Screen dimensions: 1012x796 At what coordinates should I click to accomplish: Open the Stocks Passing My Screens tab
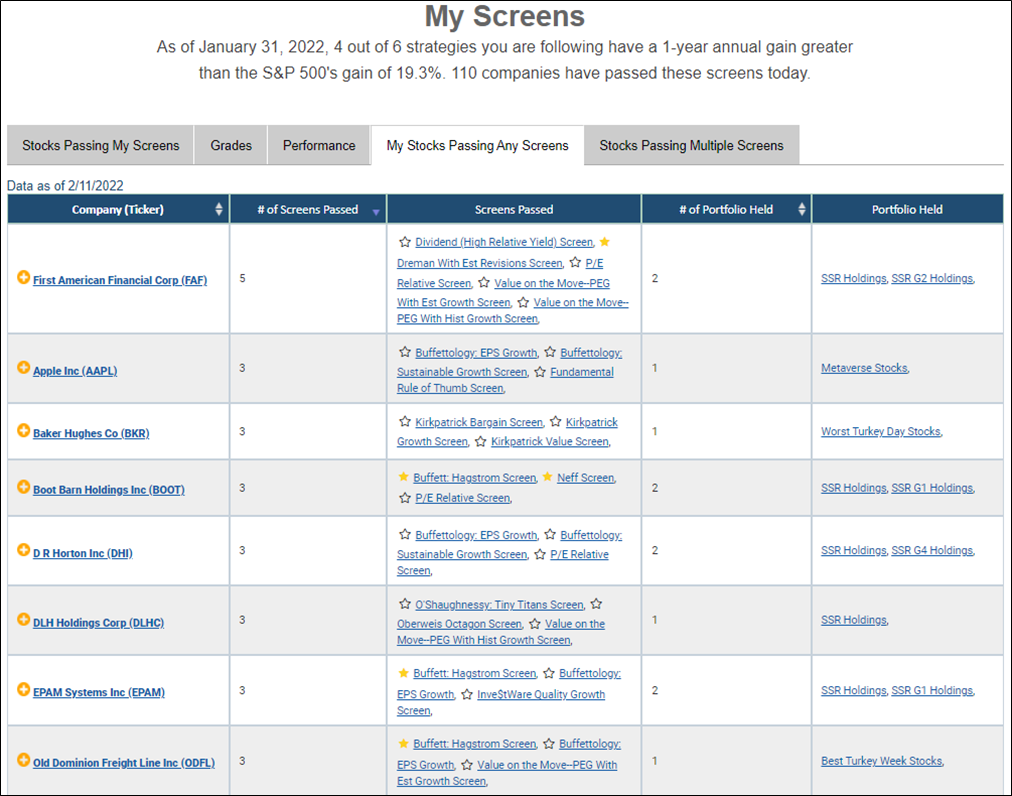[101, 145]
